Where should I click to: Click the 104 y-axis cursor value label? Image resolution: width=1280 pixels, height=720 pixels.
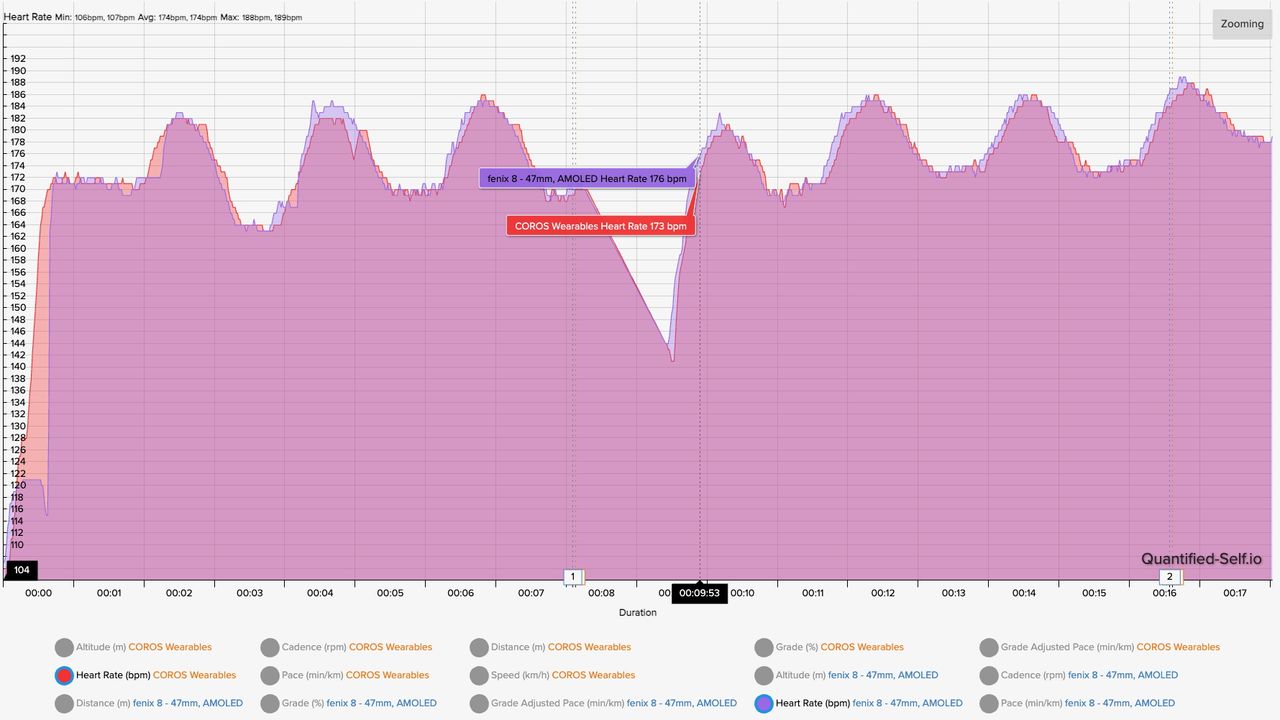[22, 570]
